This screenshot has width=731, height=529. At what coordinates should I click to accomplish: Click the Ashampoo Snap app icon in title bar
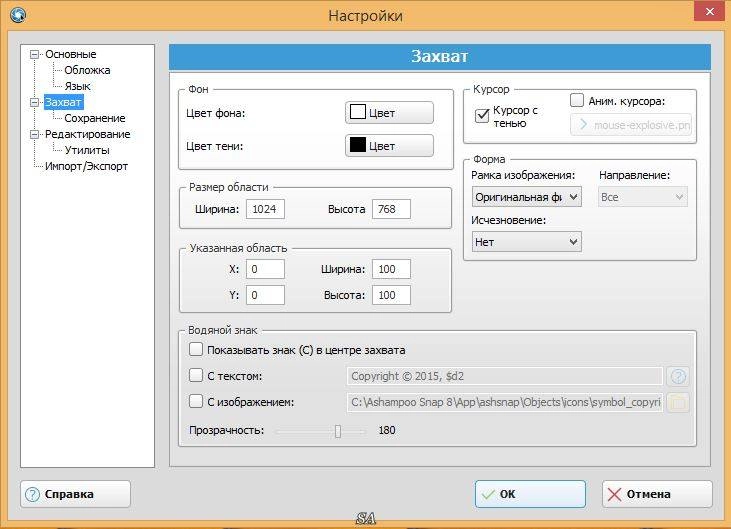click(x=18, y=15)
